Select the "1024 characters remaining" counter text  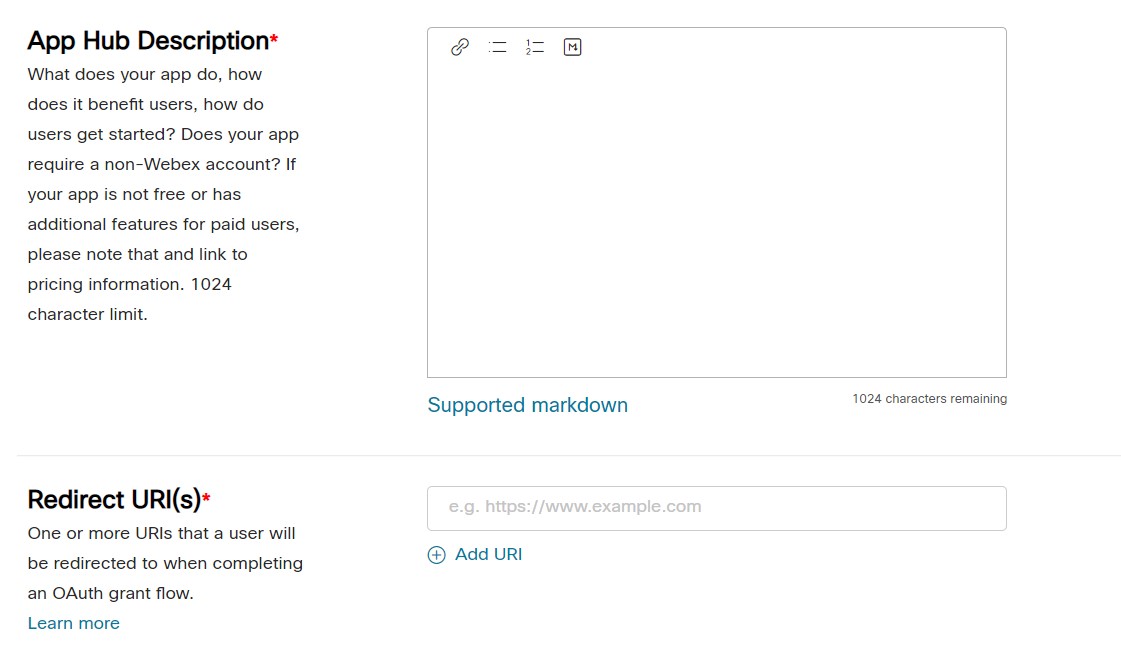coord(929,399)
